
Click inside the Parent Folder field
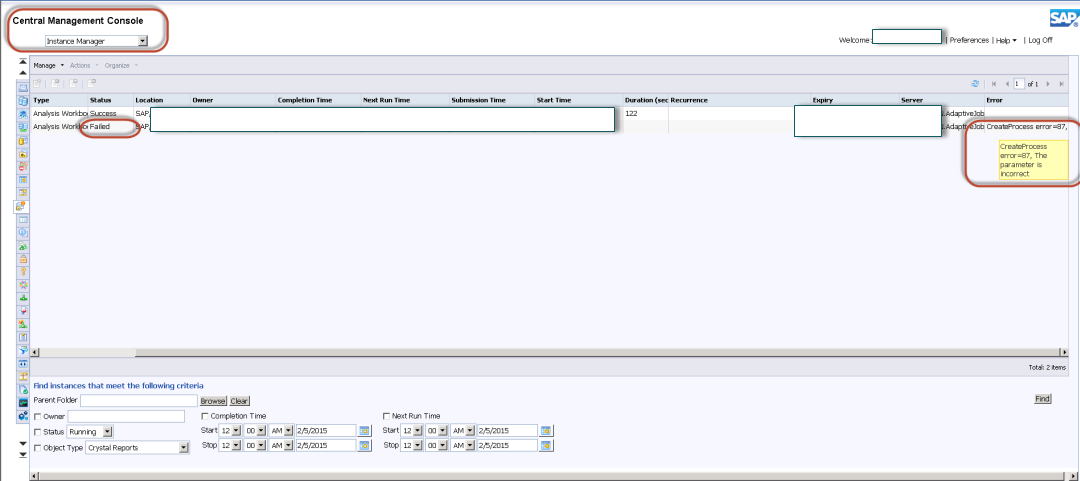(x=138, y=400)
